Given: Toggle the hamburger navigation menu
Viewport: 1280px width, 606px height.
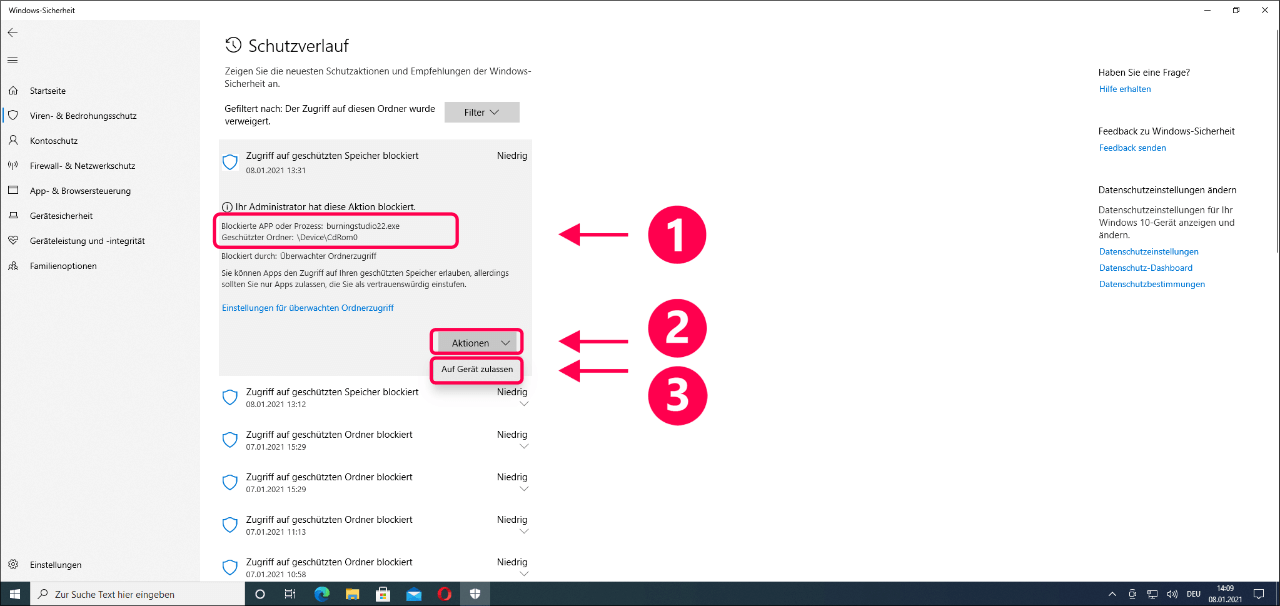Looking at the screenshot, I should 12,60.
